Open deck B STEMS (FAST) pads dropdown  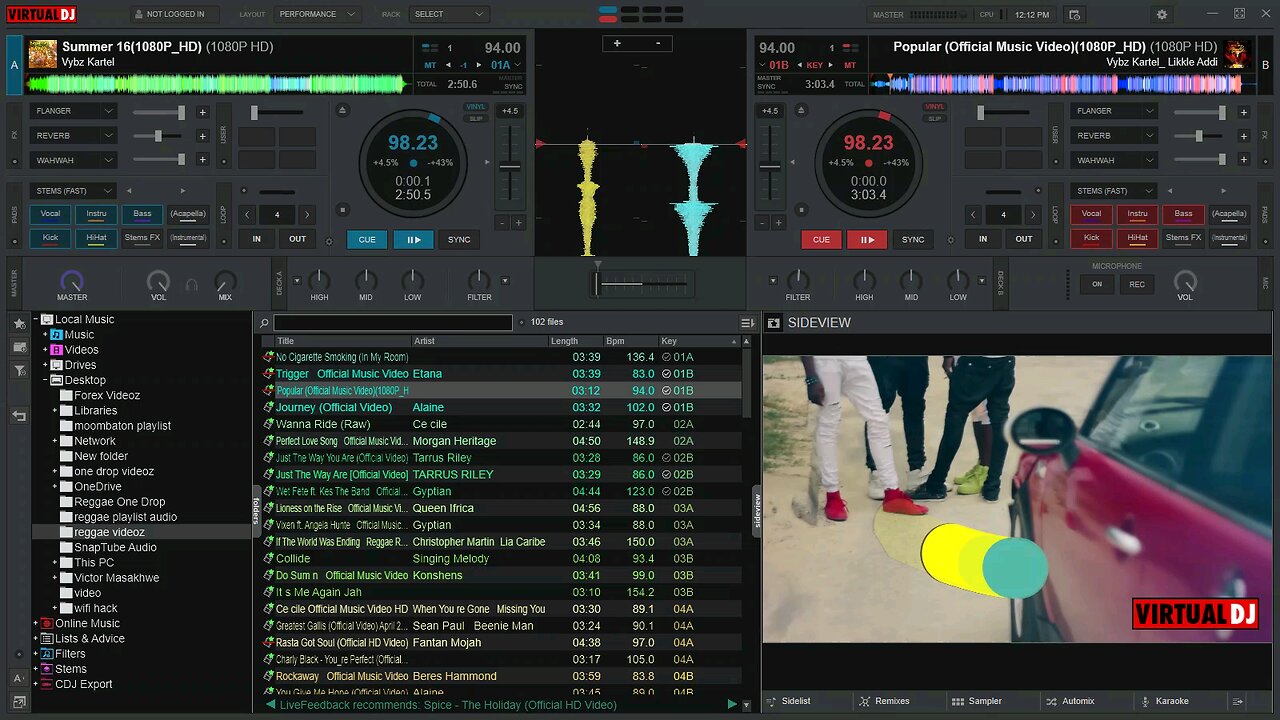click(1113, 191)
